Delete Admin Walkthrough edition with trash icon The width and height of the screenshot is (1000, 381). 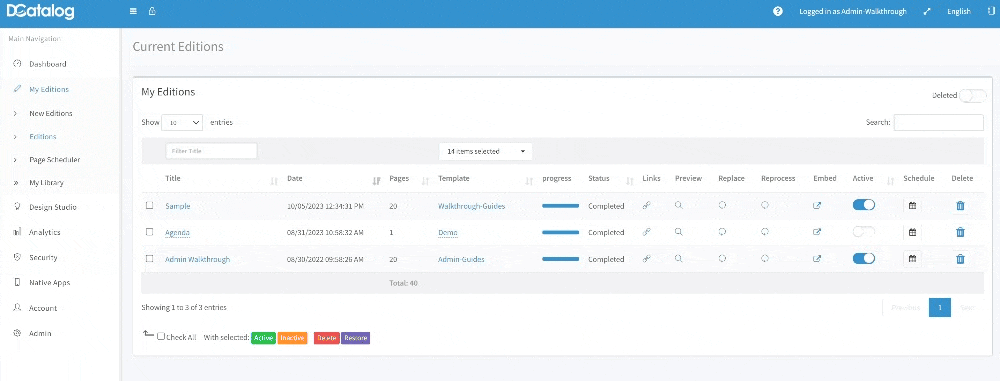coord(960,258)
